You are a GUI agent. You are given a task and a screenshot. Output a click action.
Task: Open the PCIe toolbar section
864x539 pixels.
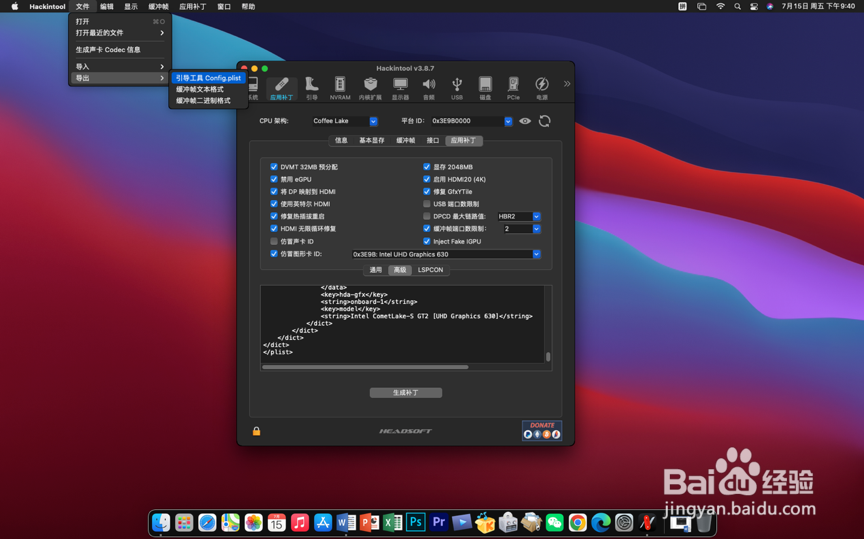[513, 88]
